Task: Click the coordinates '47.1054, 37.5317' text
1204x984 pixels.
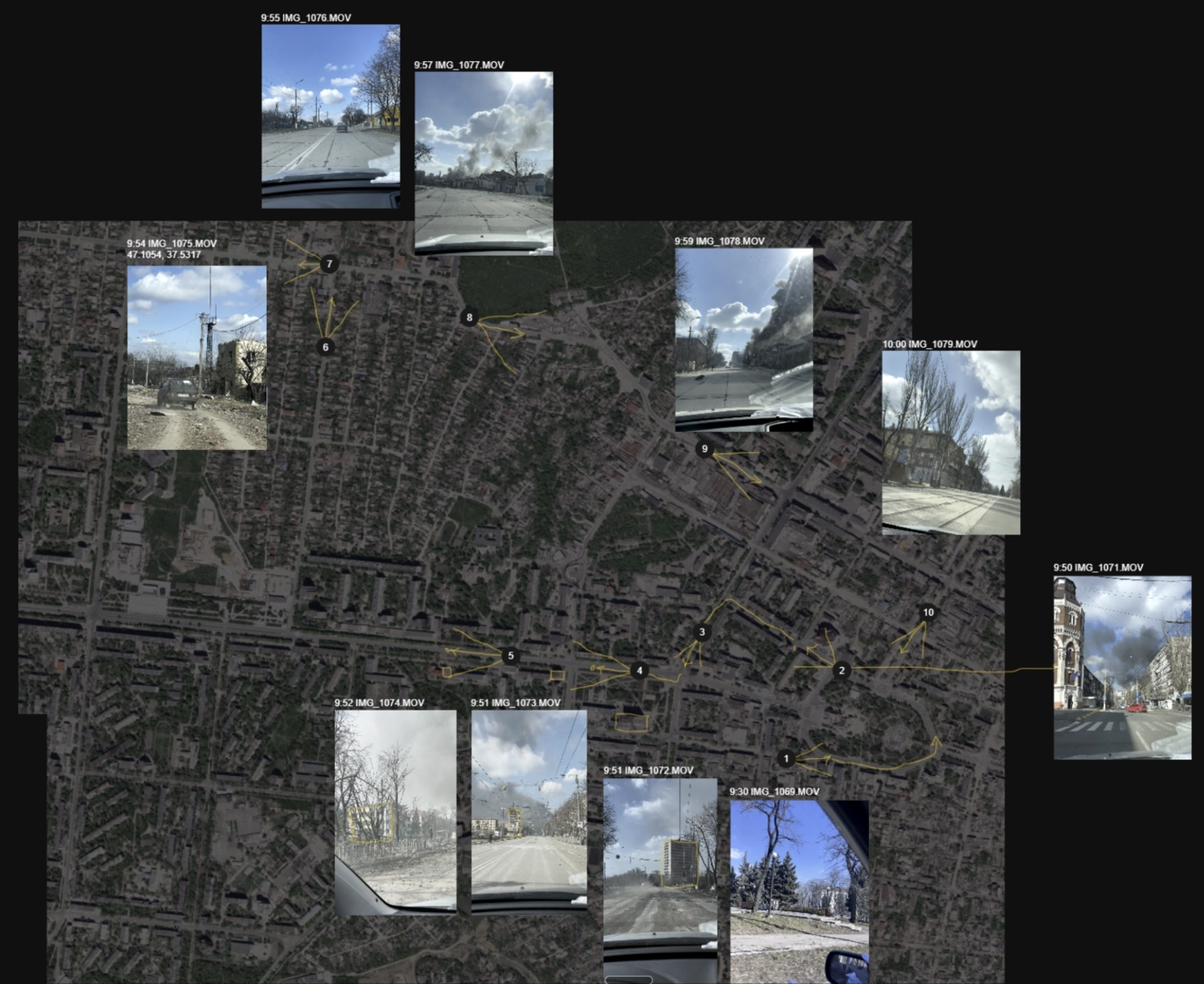Action: [164, 255]
